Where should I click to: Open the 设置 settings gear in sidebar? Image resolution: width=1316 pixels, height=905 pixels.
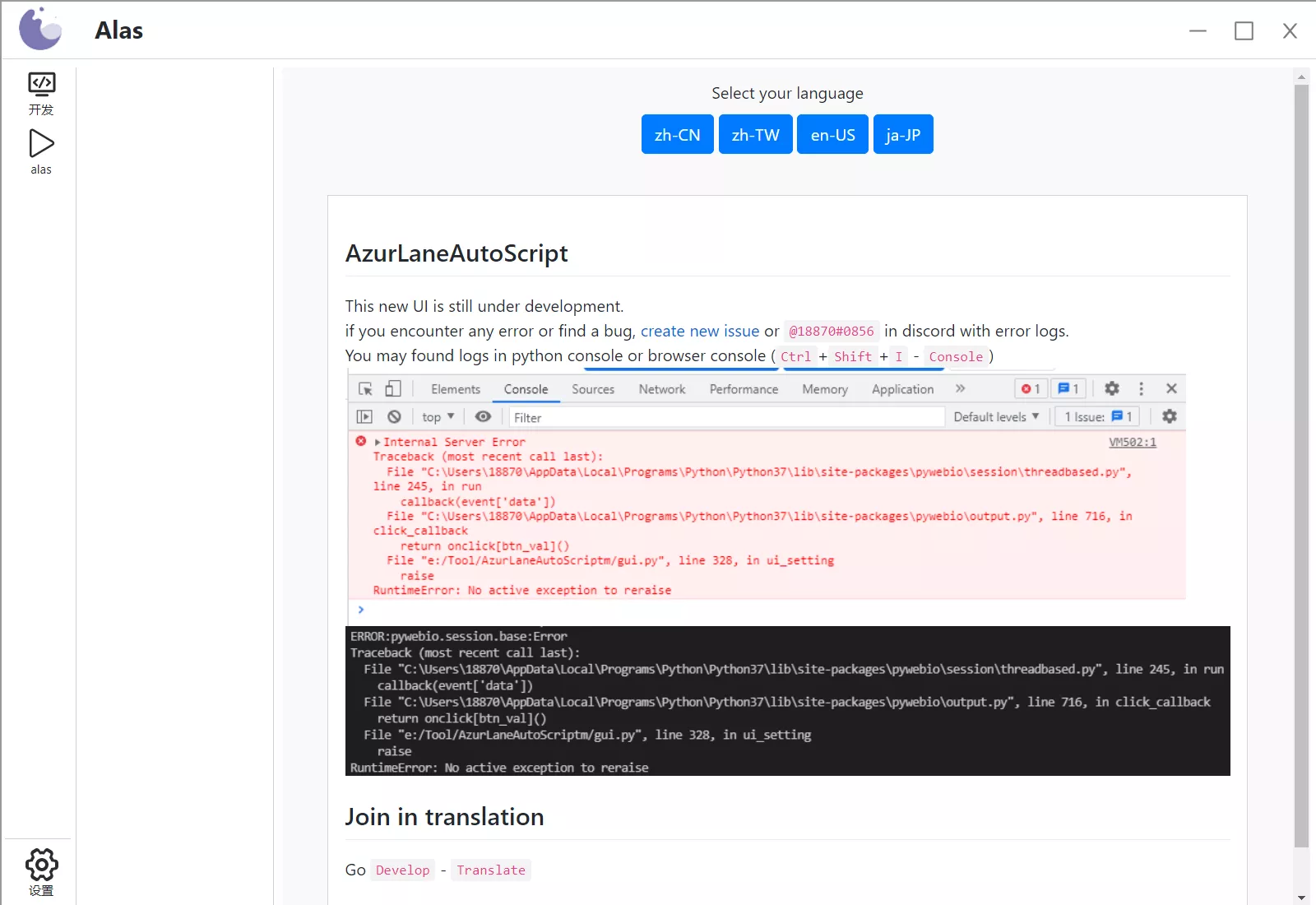41,871
